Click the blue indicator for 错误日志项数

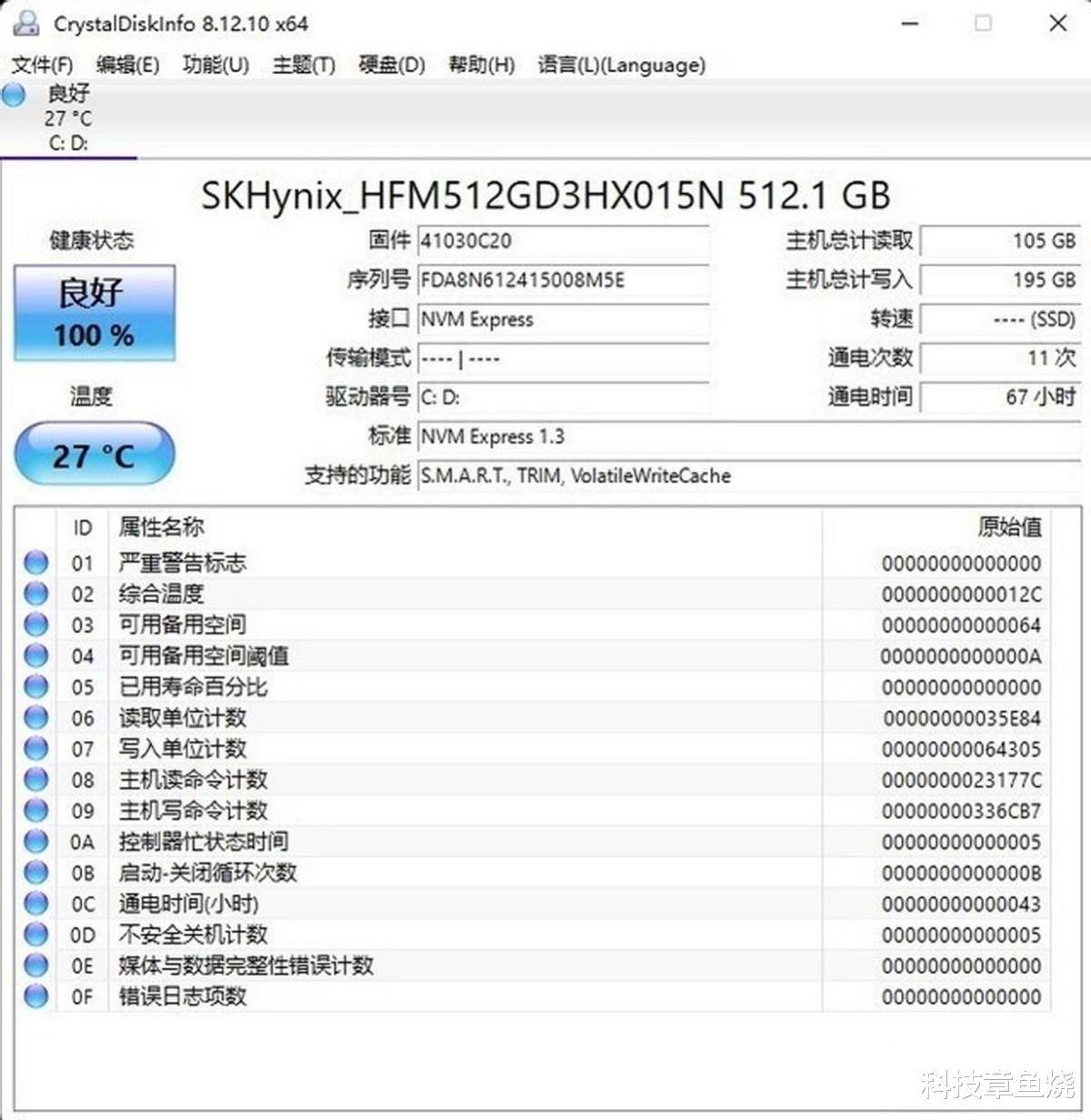[35, 996]
